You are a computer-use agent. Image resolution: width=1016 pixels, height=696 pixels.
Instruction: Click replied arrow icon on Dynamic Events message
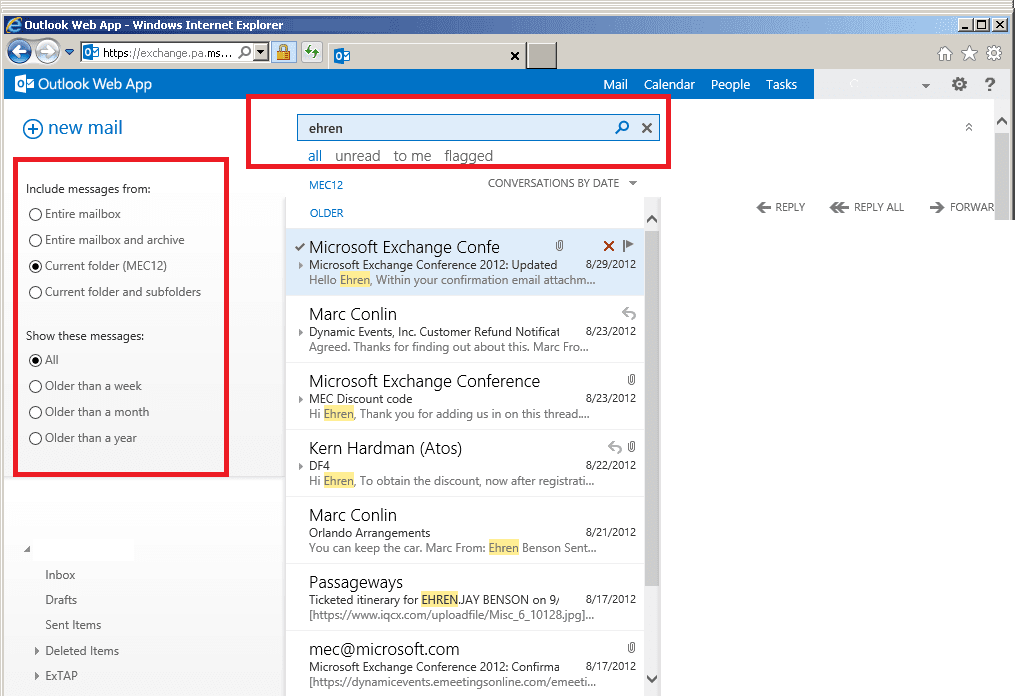pos(629,314)
